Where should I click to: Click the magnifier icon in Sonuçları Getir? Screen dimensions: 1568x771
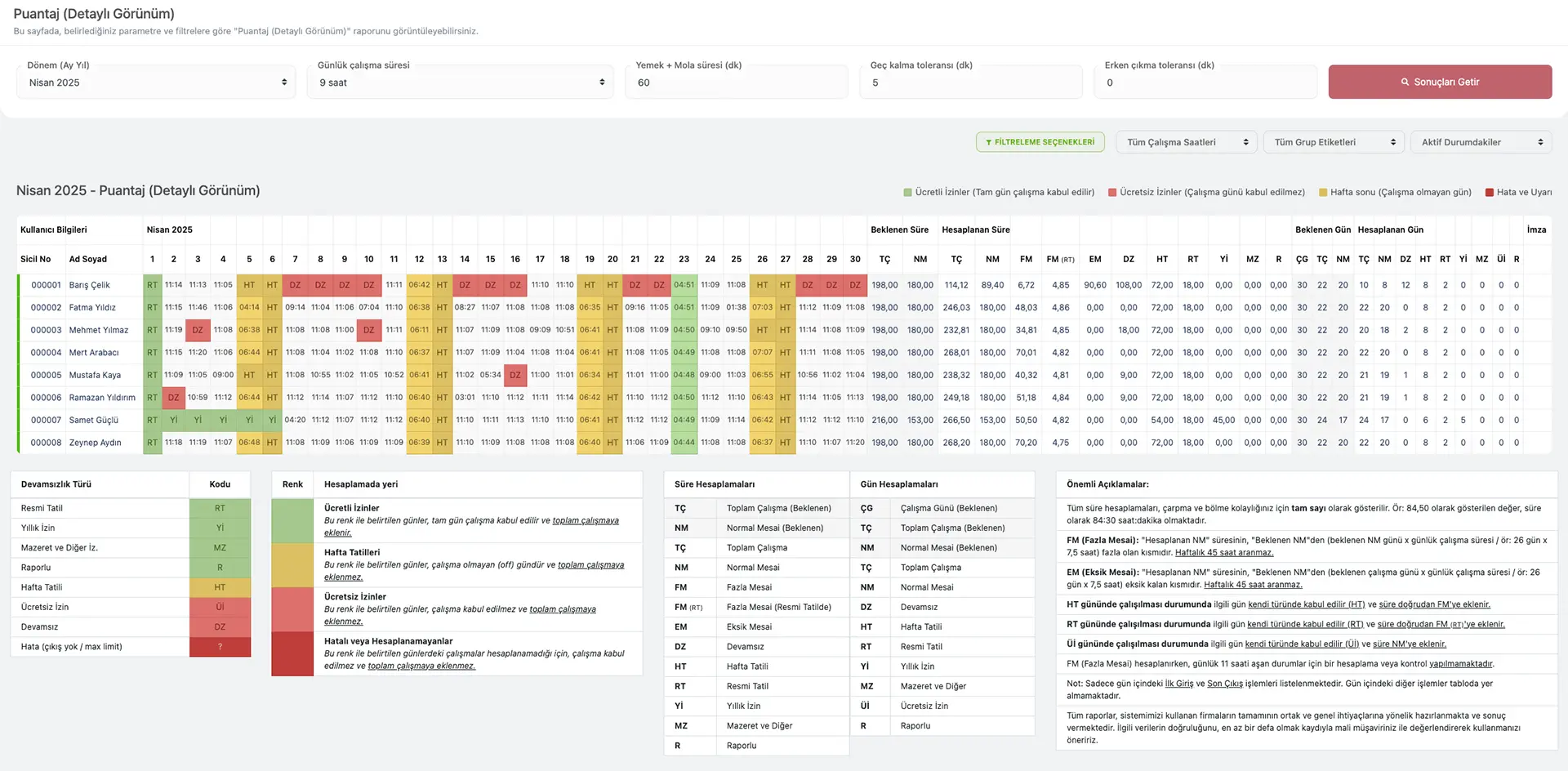click(1405, 82)
